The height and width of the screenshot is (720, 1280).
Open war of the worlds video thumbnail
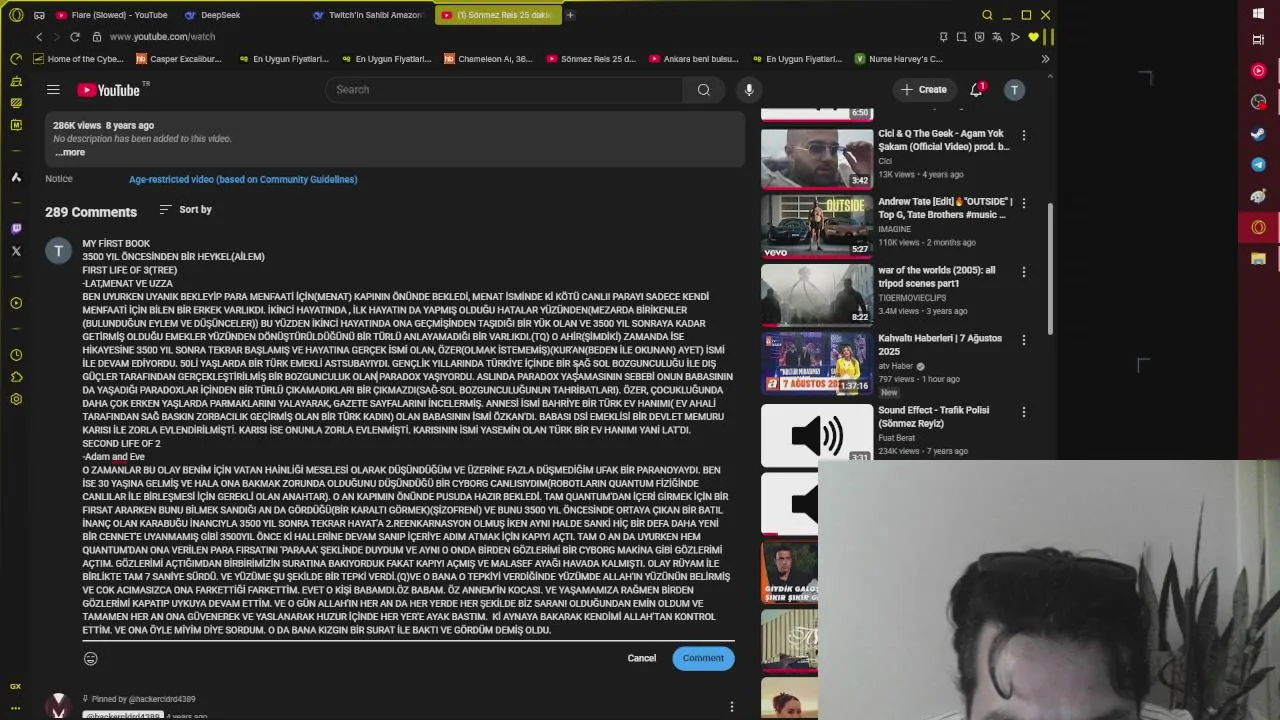coord(817,294)
